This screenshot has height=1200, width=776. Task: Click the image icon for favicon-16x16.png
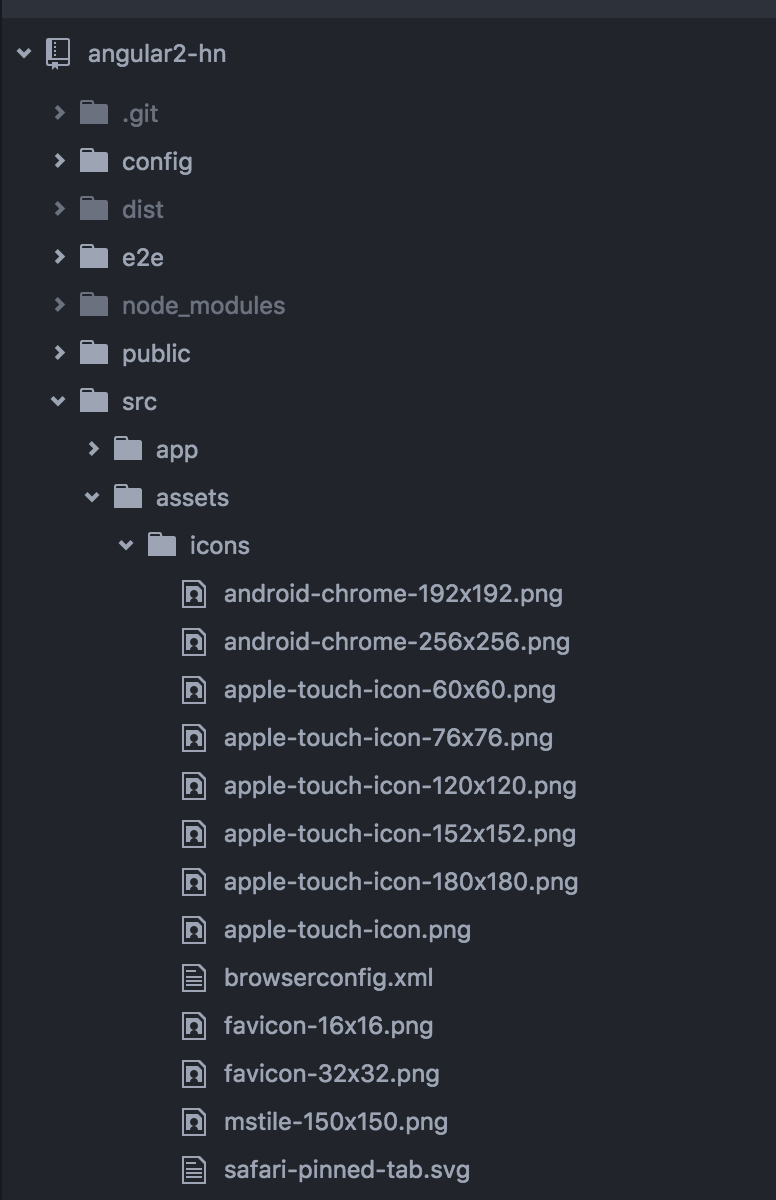194,1026
